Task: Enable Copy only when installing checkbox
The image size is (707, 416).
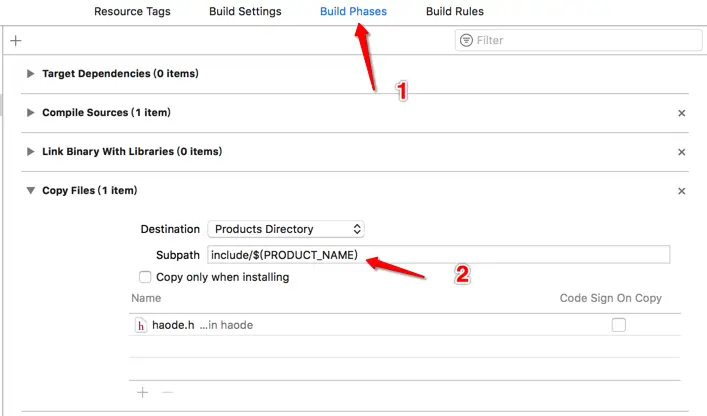Action: 146,277
